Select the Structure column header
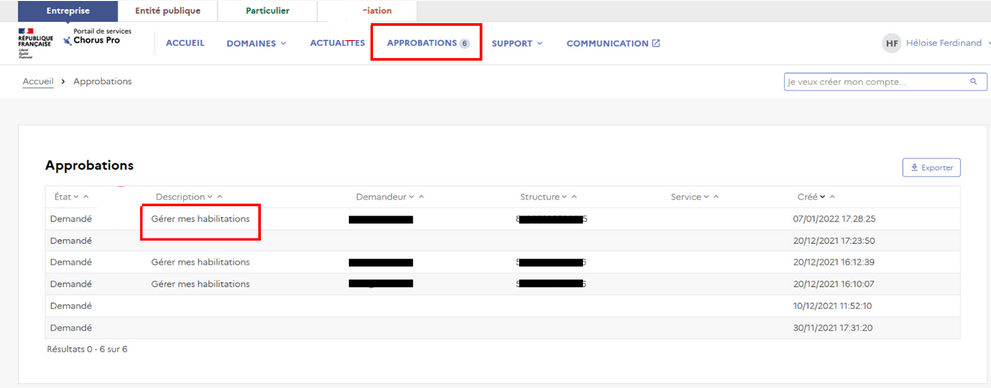 (x=539, y=197)
